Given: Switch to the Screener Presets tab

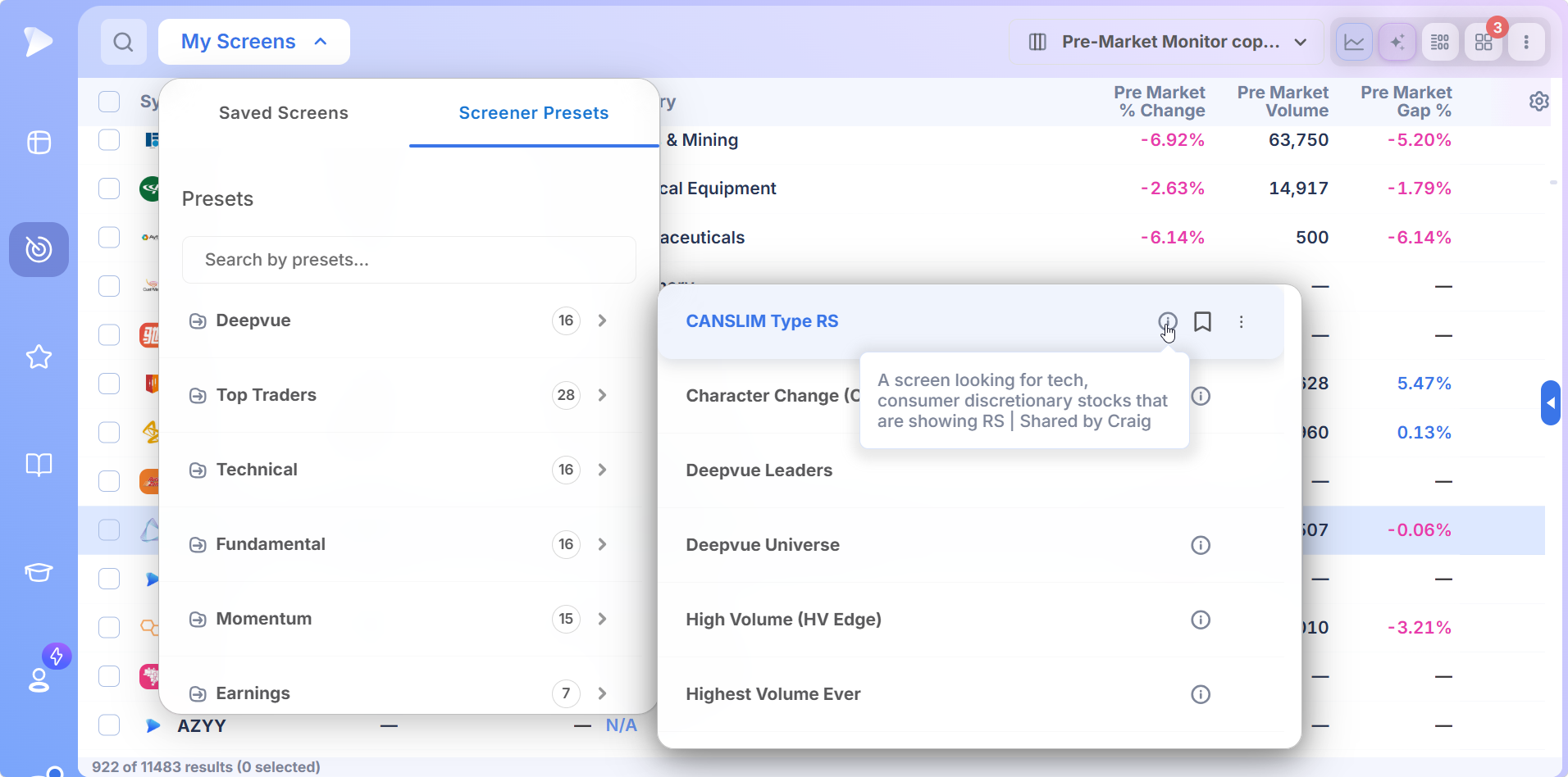Looking at the screenshot, I should [534, 113].
